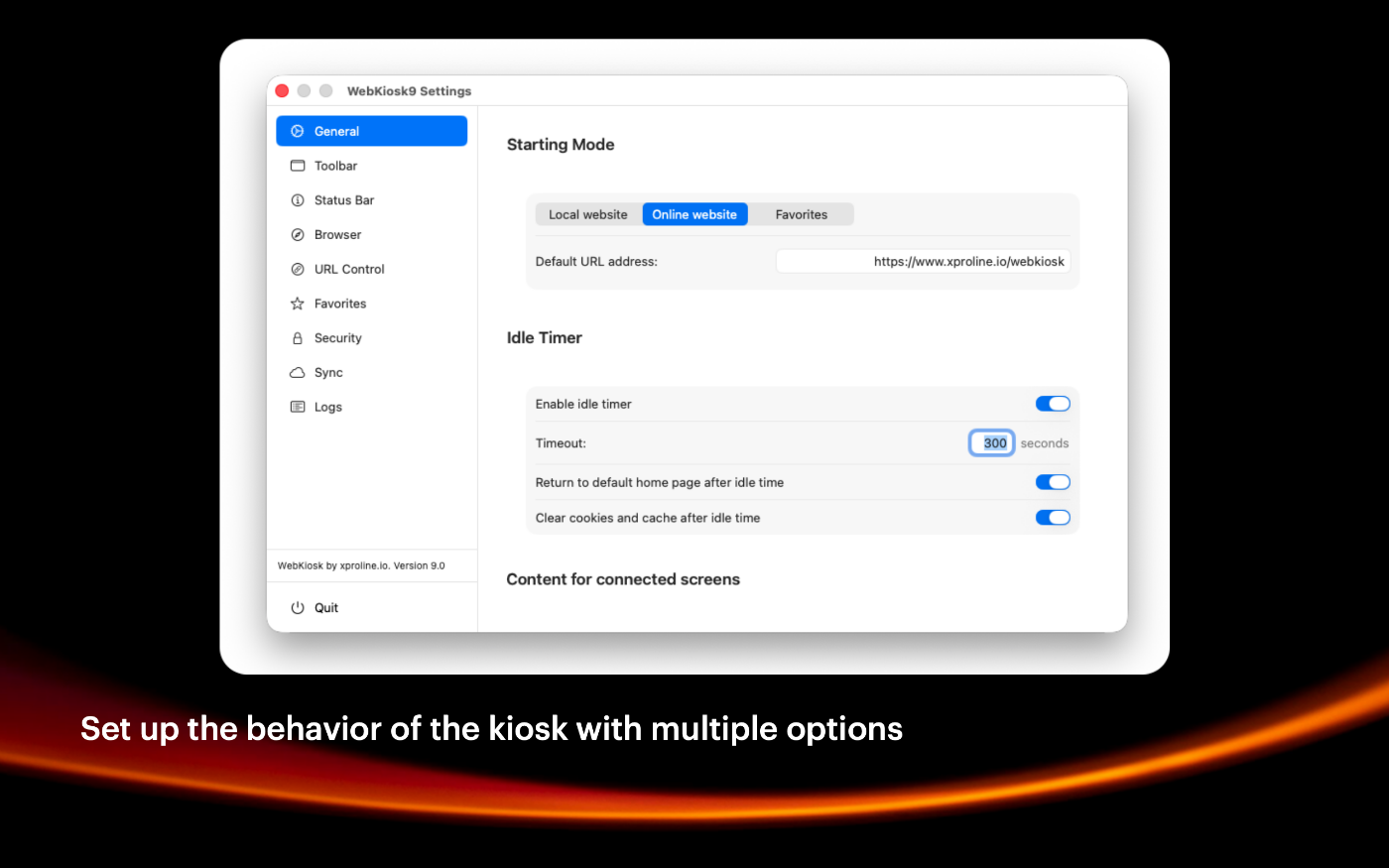Select the Security padlock icon
1389x868 pixels.
298,338
